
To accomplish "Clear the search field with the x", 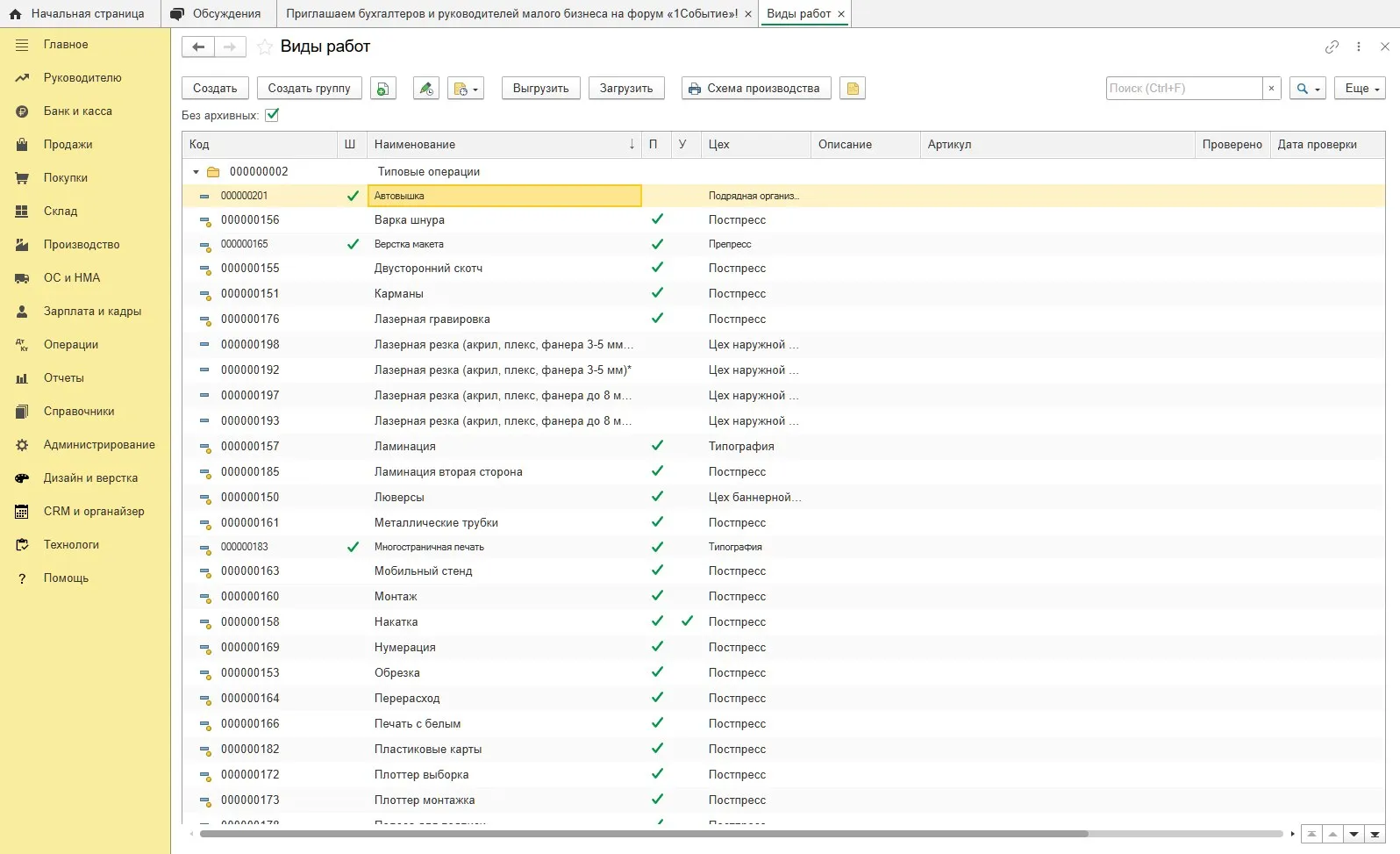I will point(1271,89).
